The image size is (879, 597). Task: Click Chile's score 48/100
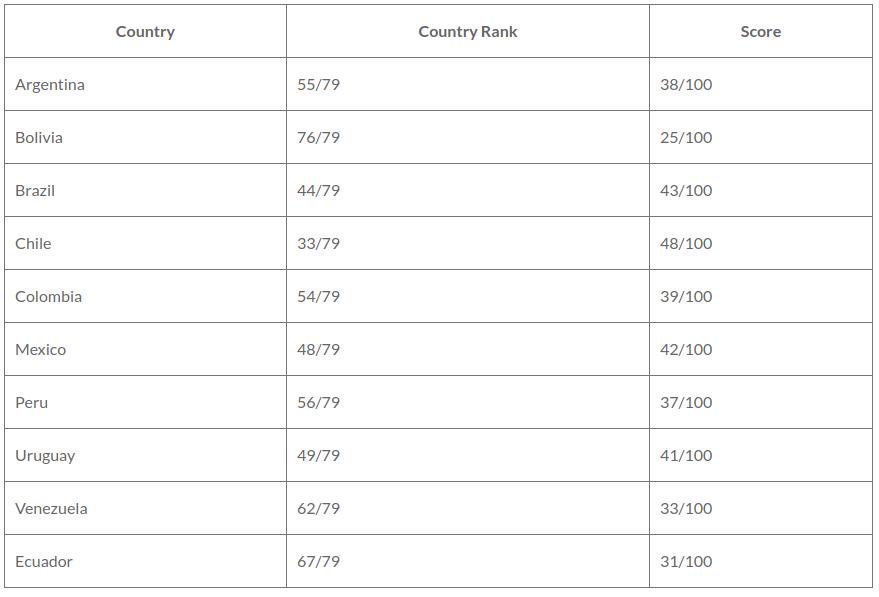[686, 243]
